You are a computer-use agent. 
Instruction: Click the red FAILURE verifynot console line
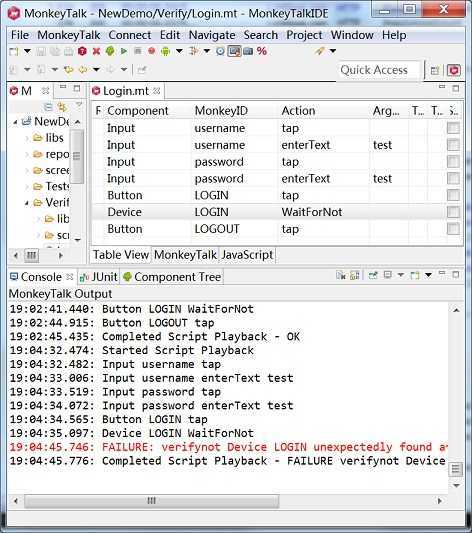click(x=228, y=447)
